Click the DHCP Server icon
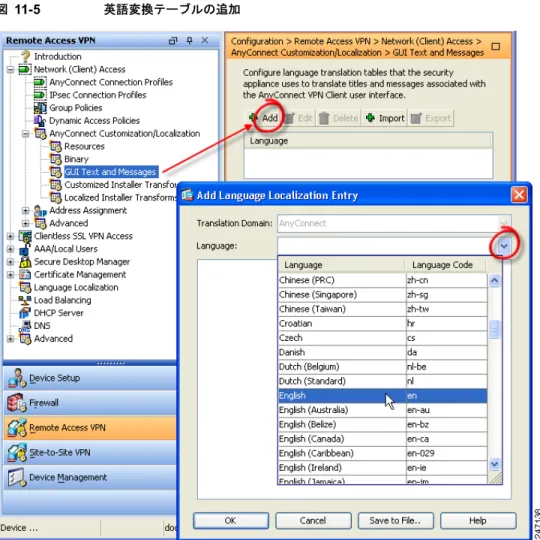 pyautogui.click(x=25, y=313)
